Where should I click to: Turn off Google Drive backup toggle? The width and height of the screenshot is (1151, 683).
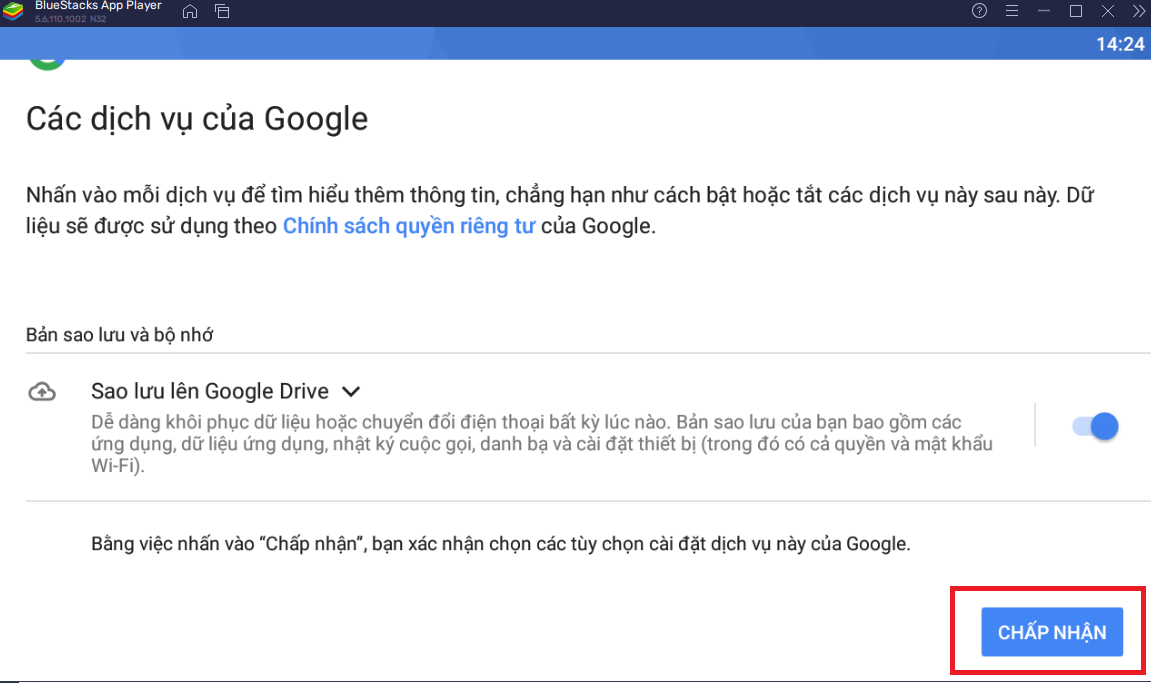coord(1095,427)
